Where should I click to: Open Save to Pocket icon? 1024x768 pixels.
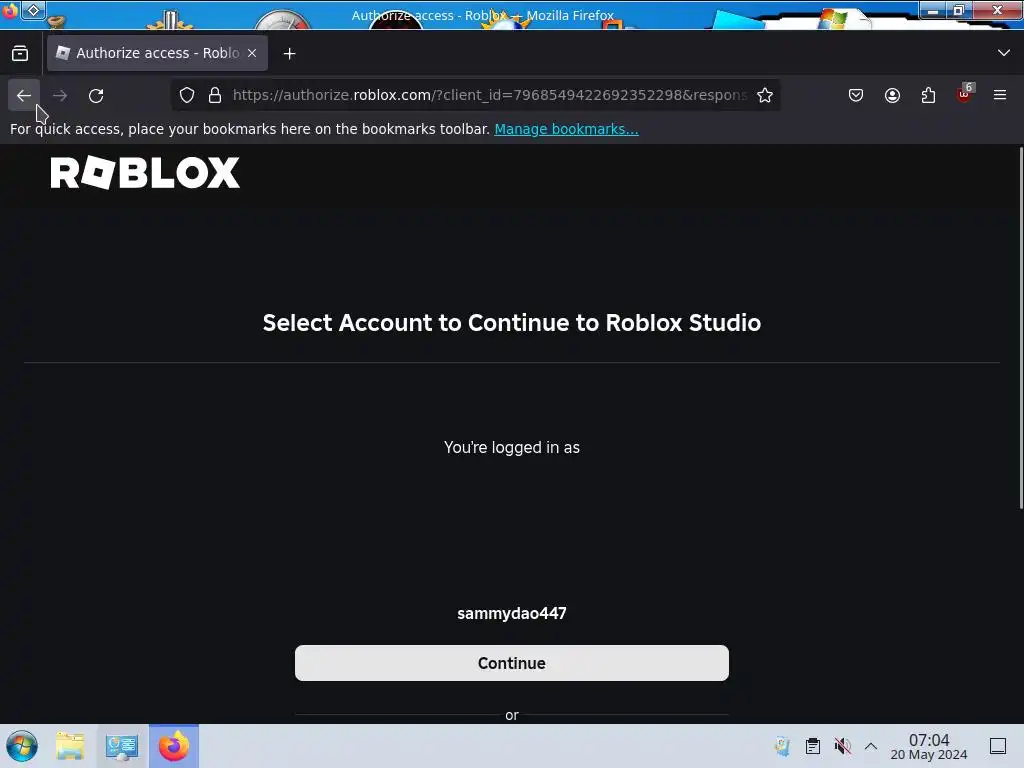[x=856, y=95]
